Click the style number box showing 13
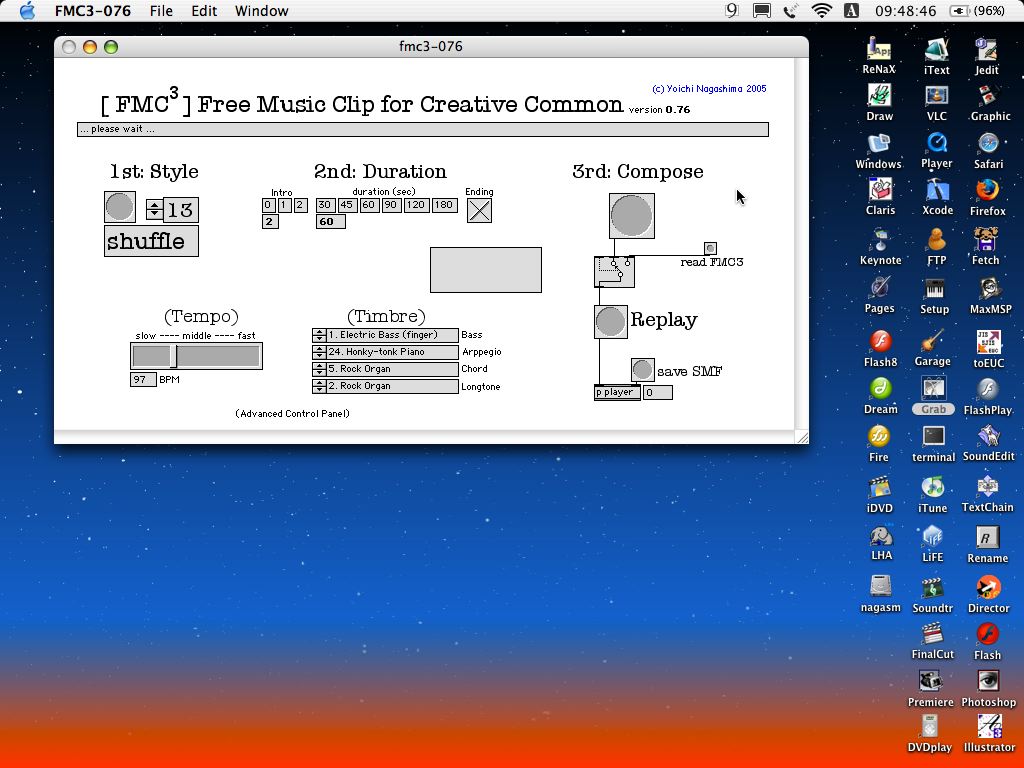Viewport: 1024px width, 768px height. [x=181, y=210]
